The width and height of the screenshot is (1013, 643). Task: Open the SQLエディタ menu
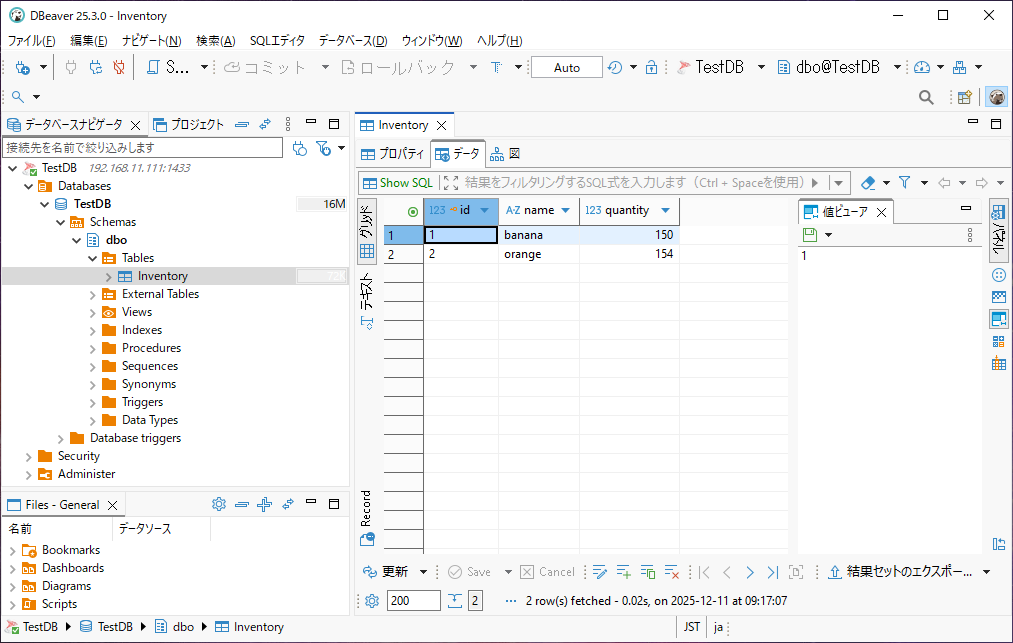(277, 41)
